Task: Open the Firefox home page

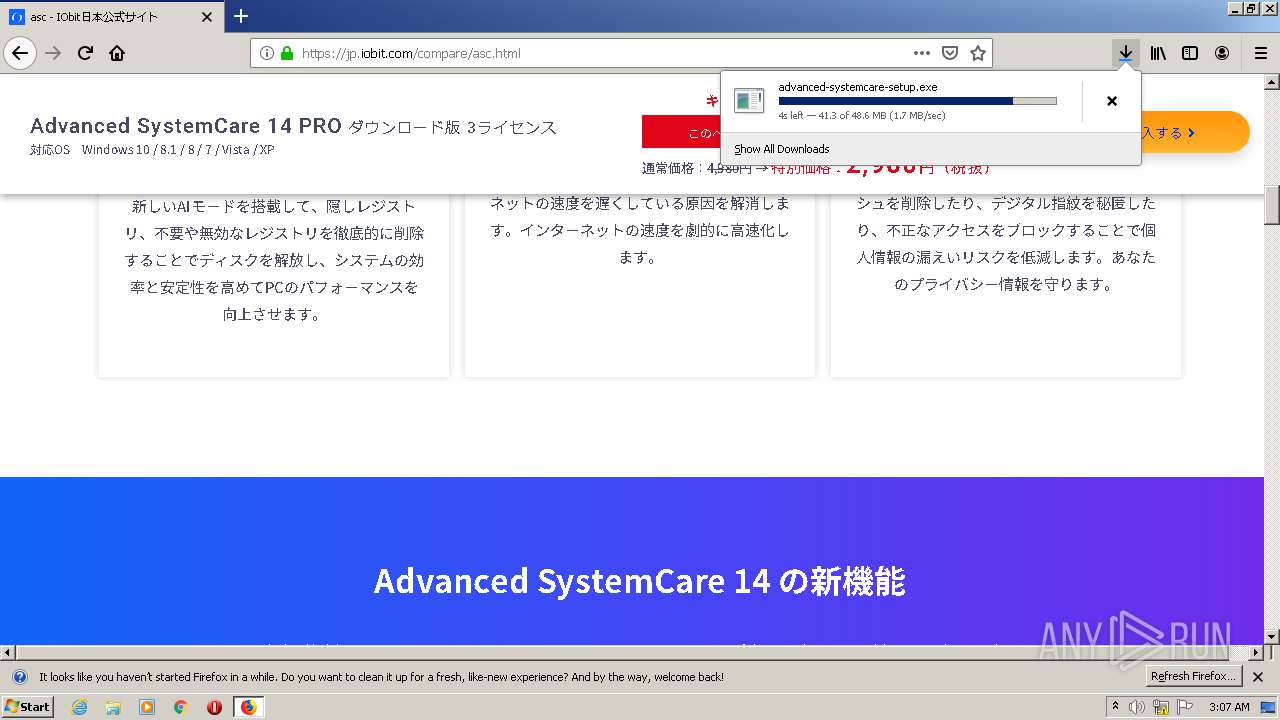Action: coord(117,53)
